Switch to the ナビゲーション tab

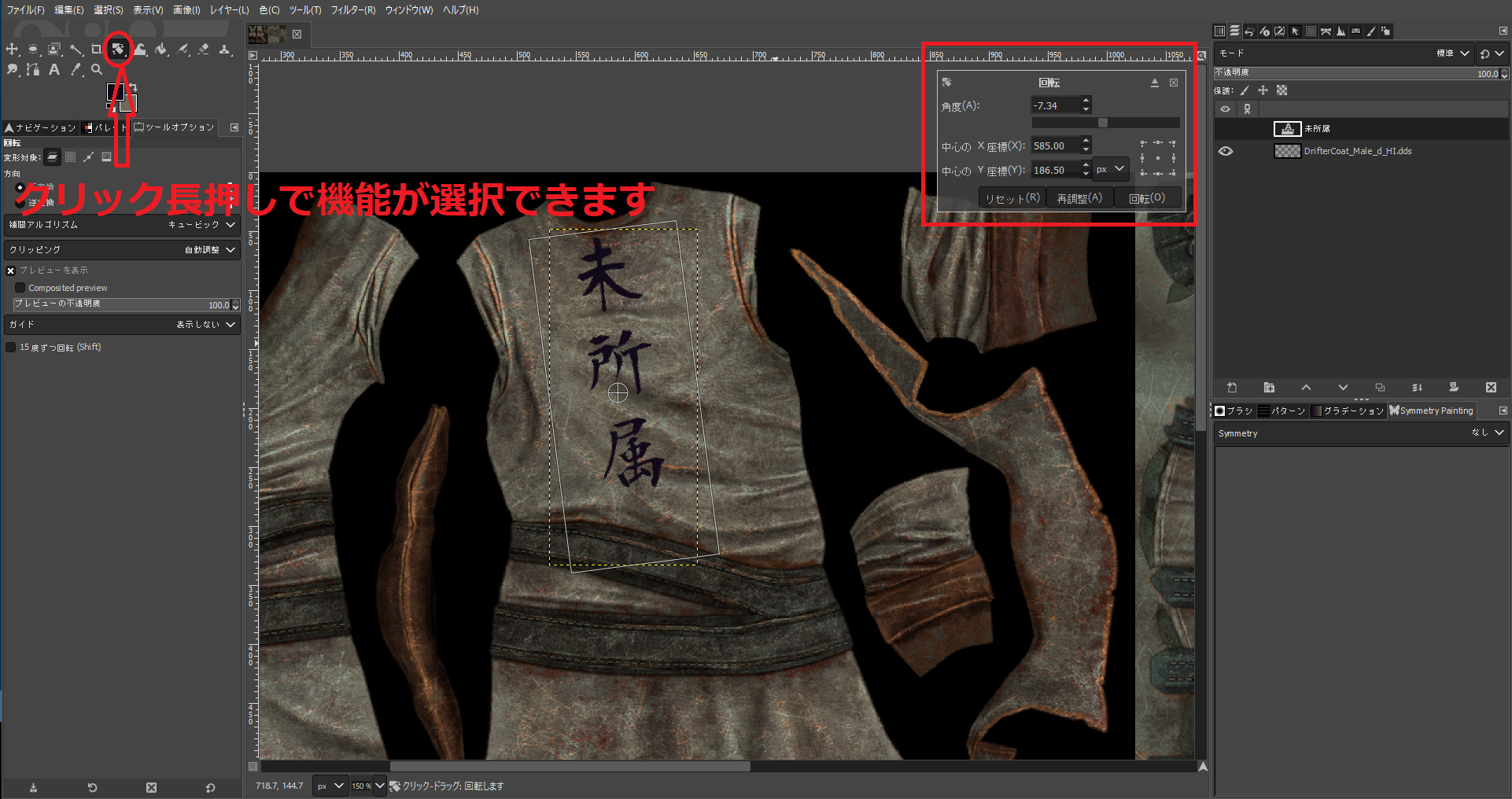40,127
